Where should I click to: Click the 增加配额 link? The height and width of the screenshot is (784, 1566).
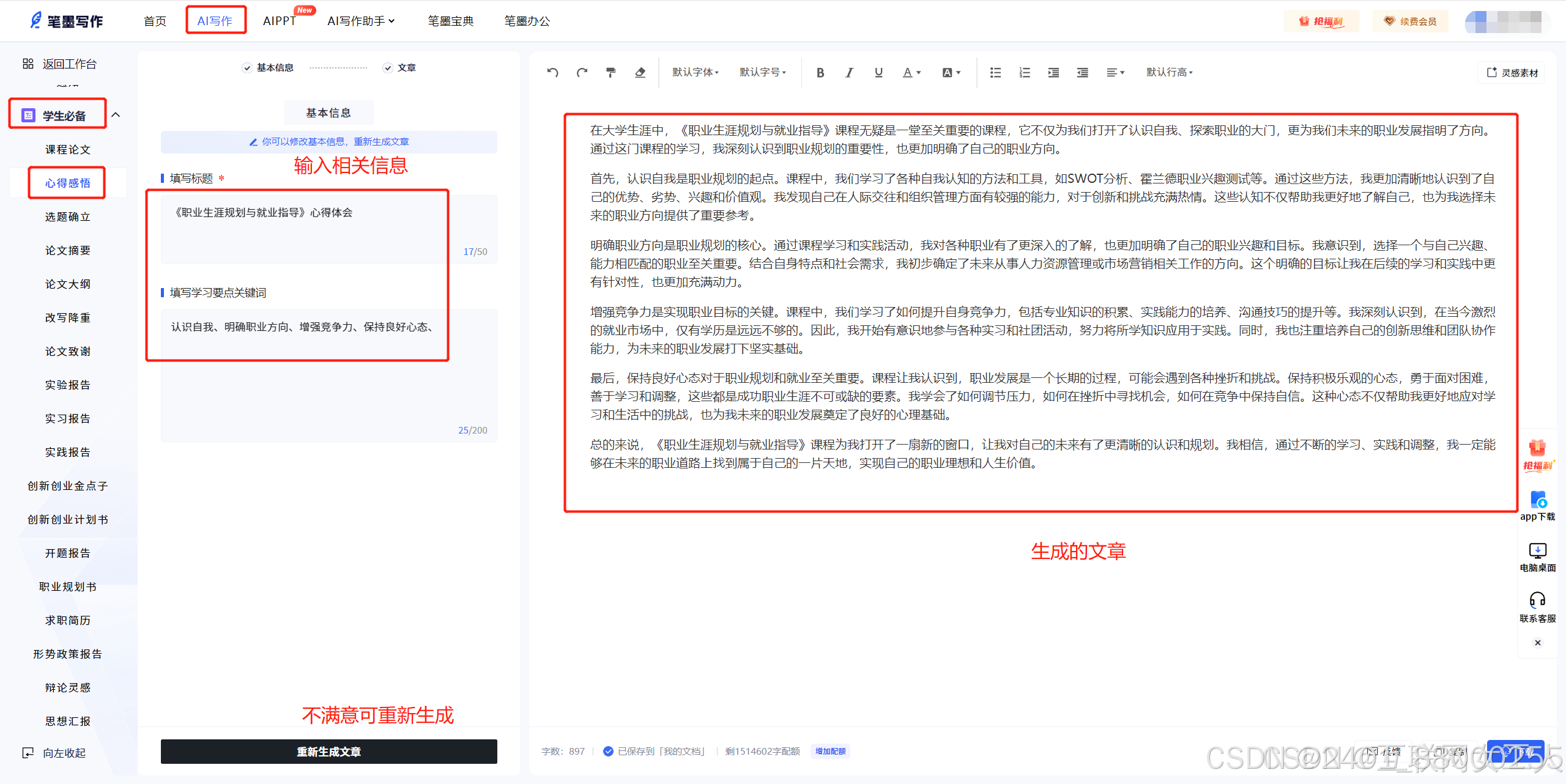coord(830,752)
